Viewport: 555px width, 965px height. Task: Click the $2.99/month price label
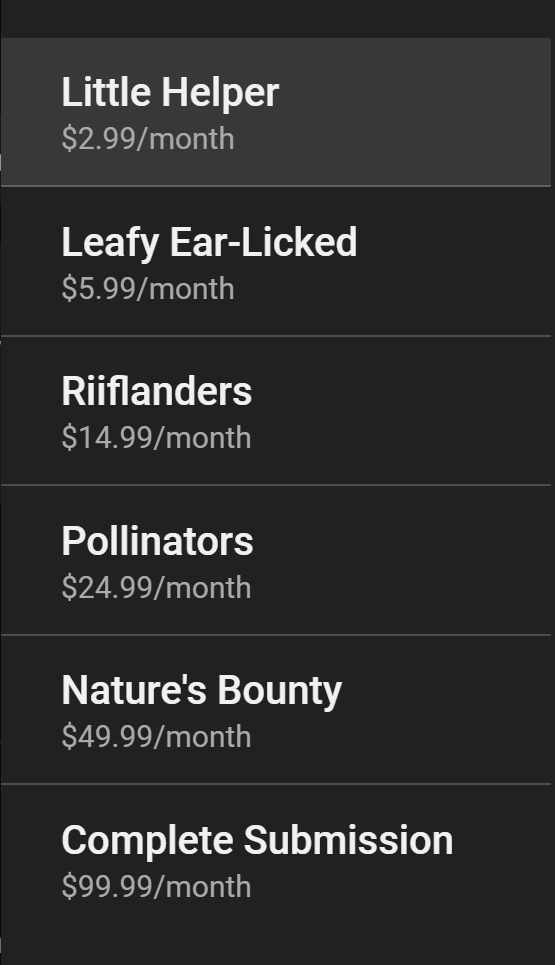click(148, 139)
